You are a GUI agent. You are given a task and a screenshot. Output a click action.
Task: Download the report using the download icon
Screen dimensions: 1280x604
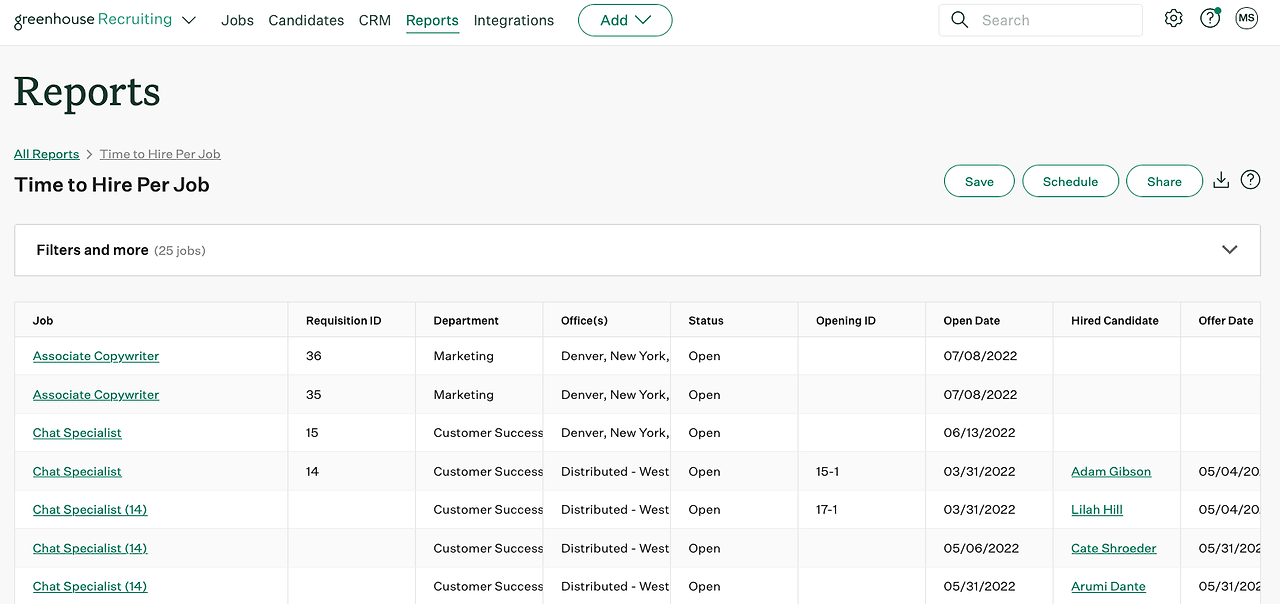1221,180
